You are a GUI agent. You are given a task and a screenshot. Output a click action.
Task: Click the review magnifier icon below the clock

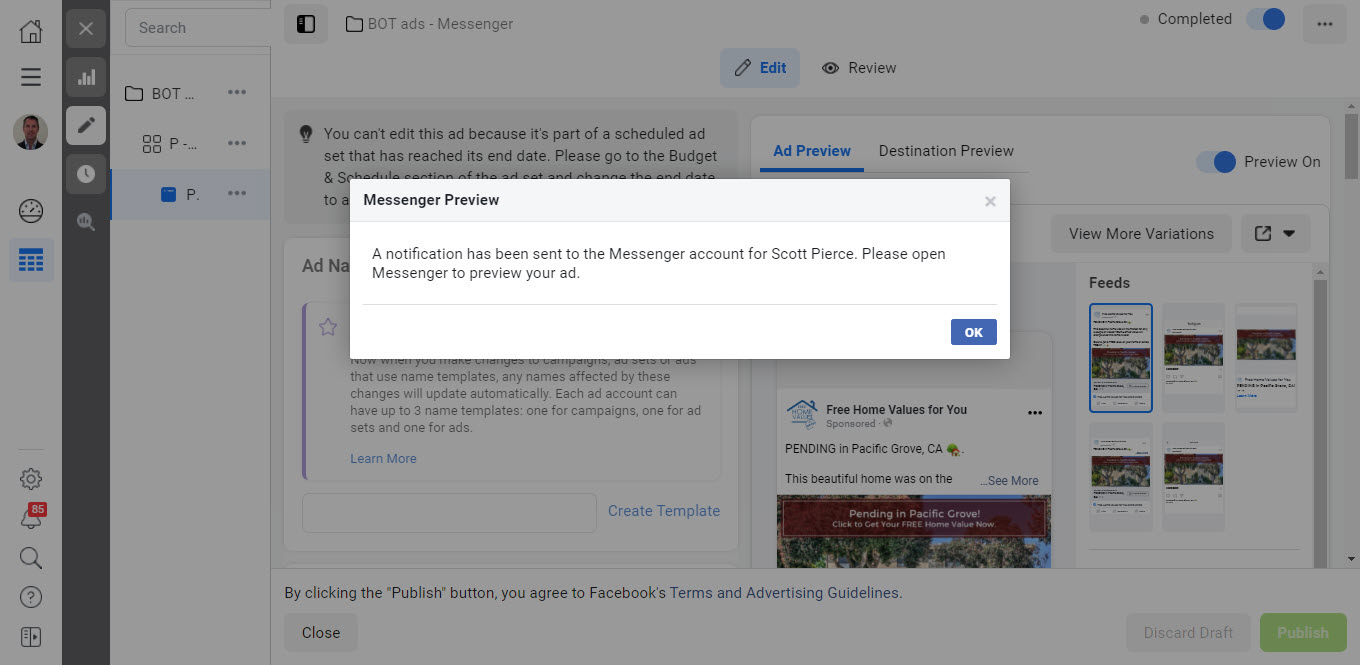point(86,221)
